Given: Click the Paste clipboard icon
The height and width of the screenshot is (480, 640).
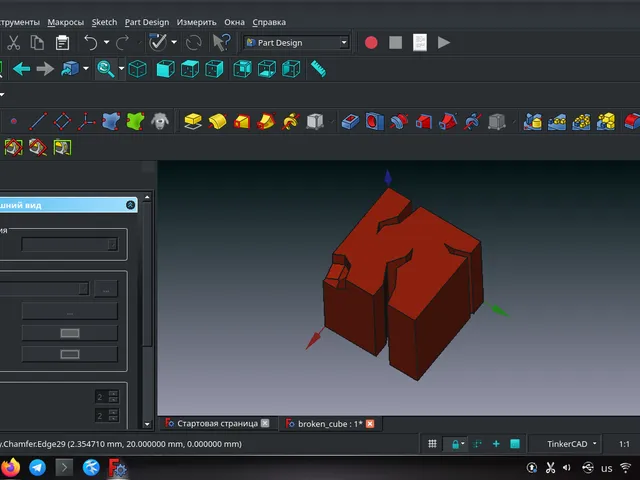Looking at the screenshot, I should (x=62, y=42).
